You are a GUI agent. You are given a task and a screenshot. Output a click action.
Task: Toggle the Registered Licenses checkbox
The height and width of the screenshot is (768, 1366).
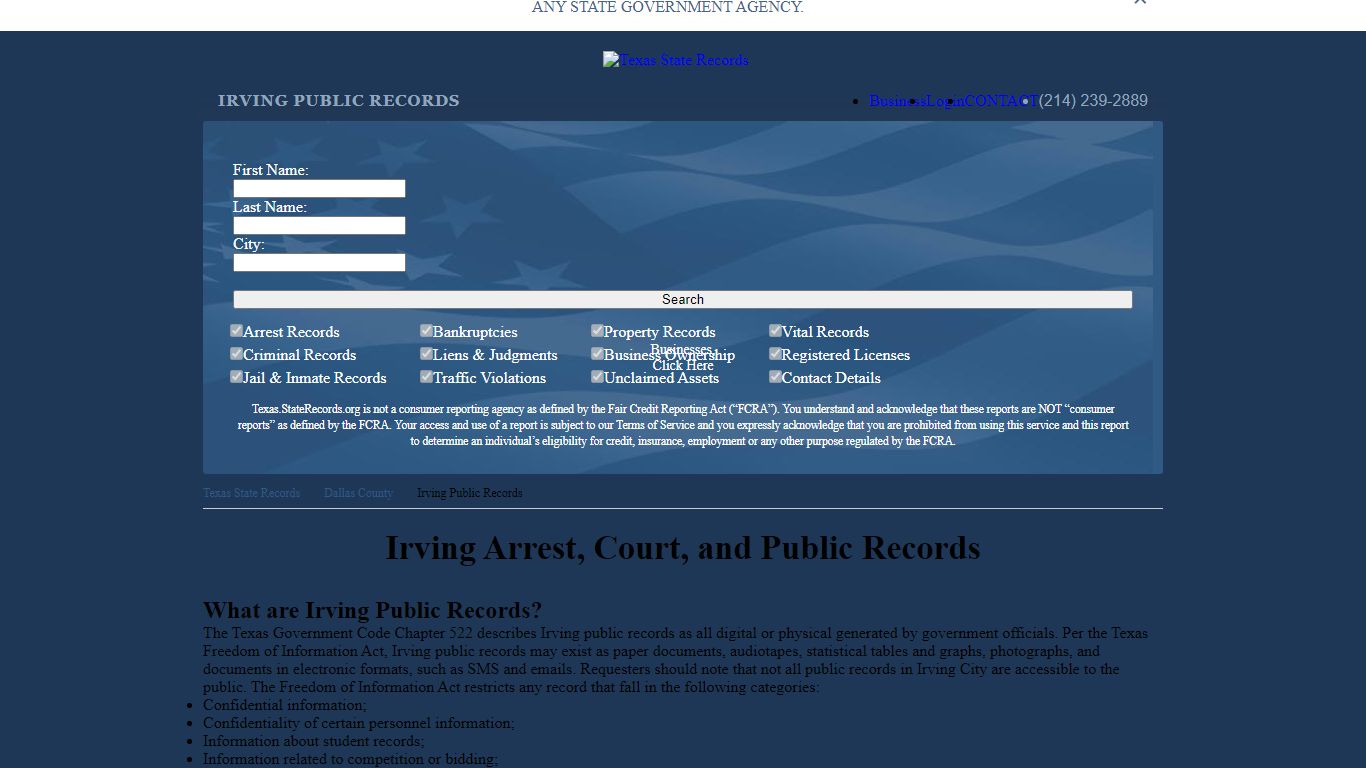point(775,353)
